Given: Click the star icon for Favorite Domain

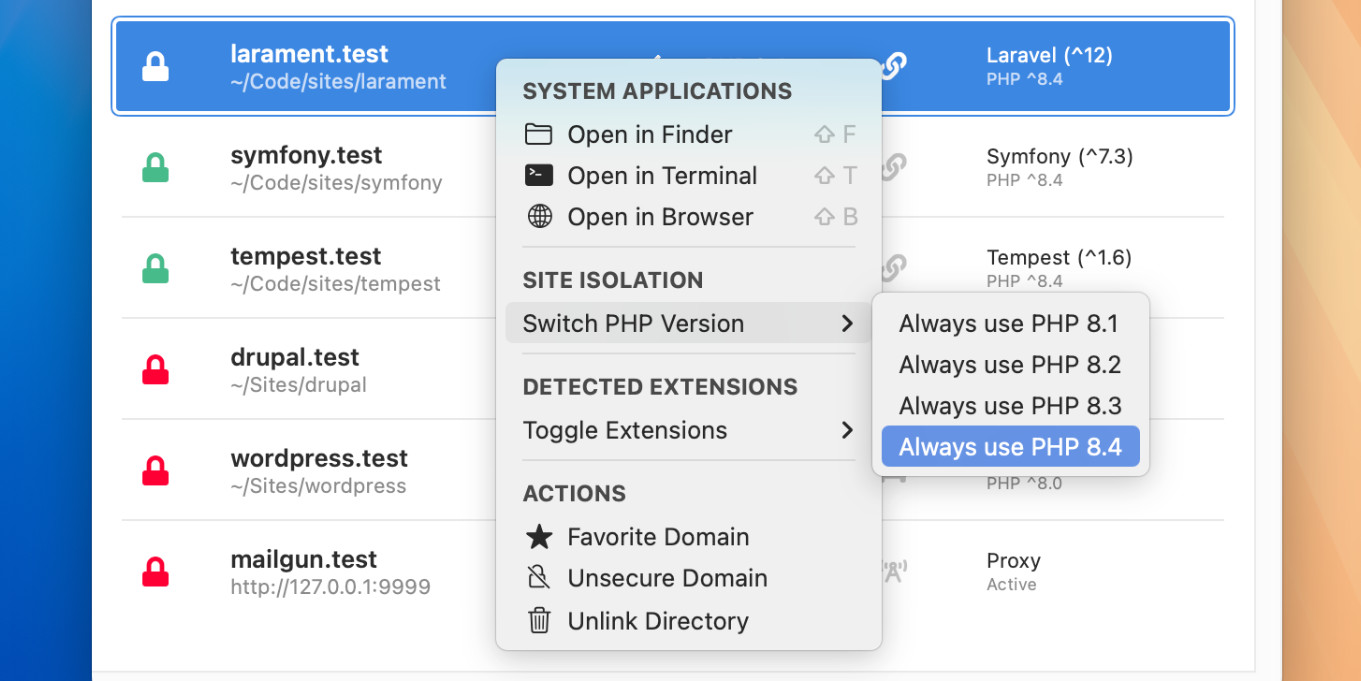Looking at the screenshot, I should coord(539,537).
